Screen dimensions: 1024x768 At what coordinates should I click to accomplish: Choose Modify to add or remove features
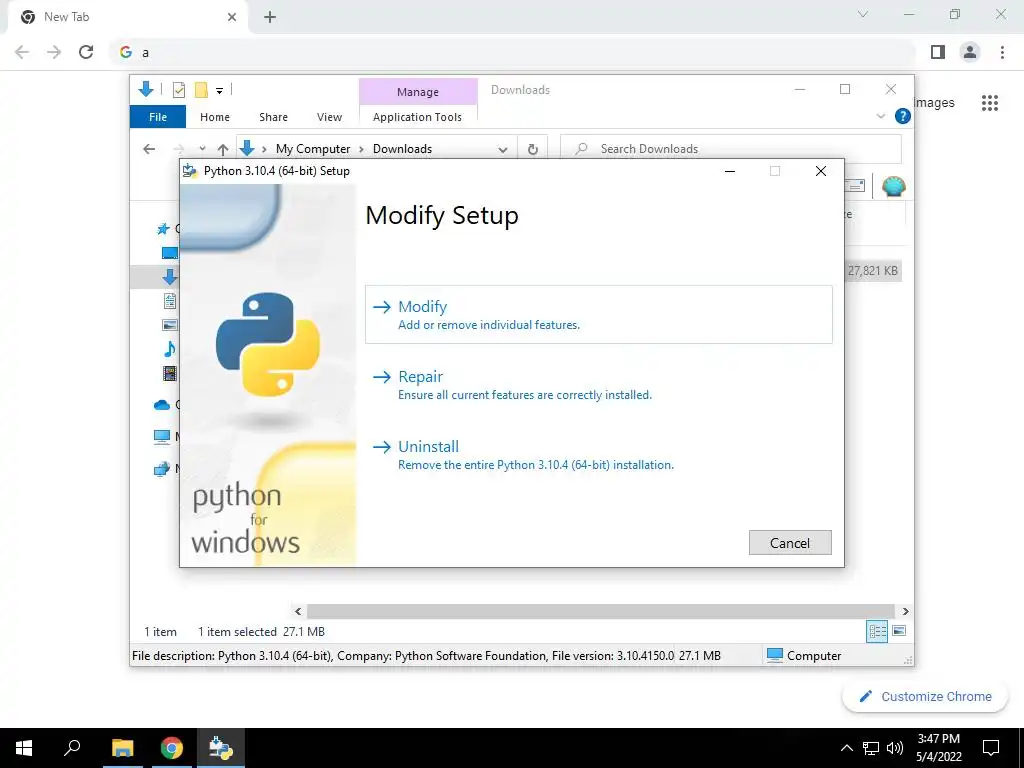tap(598, 314)
